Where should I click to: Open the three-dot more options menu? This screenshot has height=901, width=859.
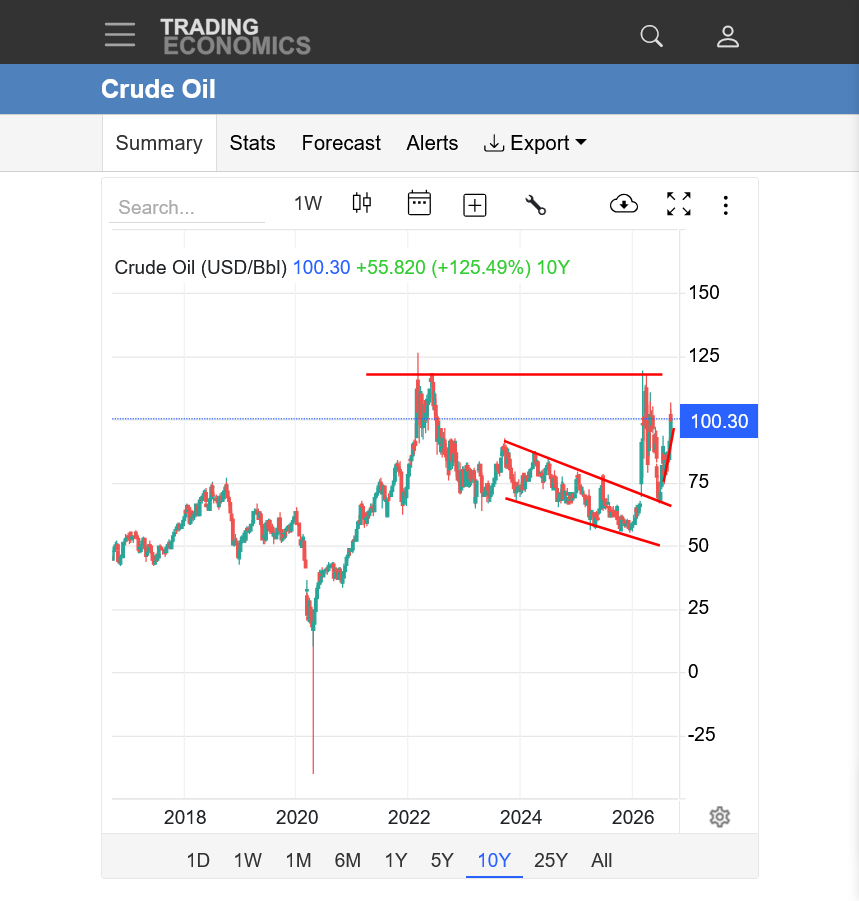[726, 205]
